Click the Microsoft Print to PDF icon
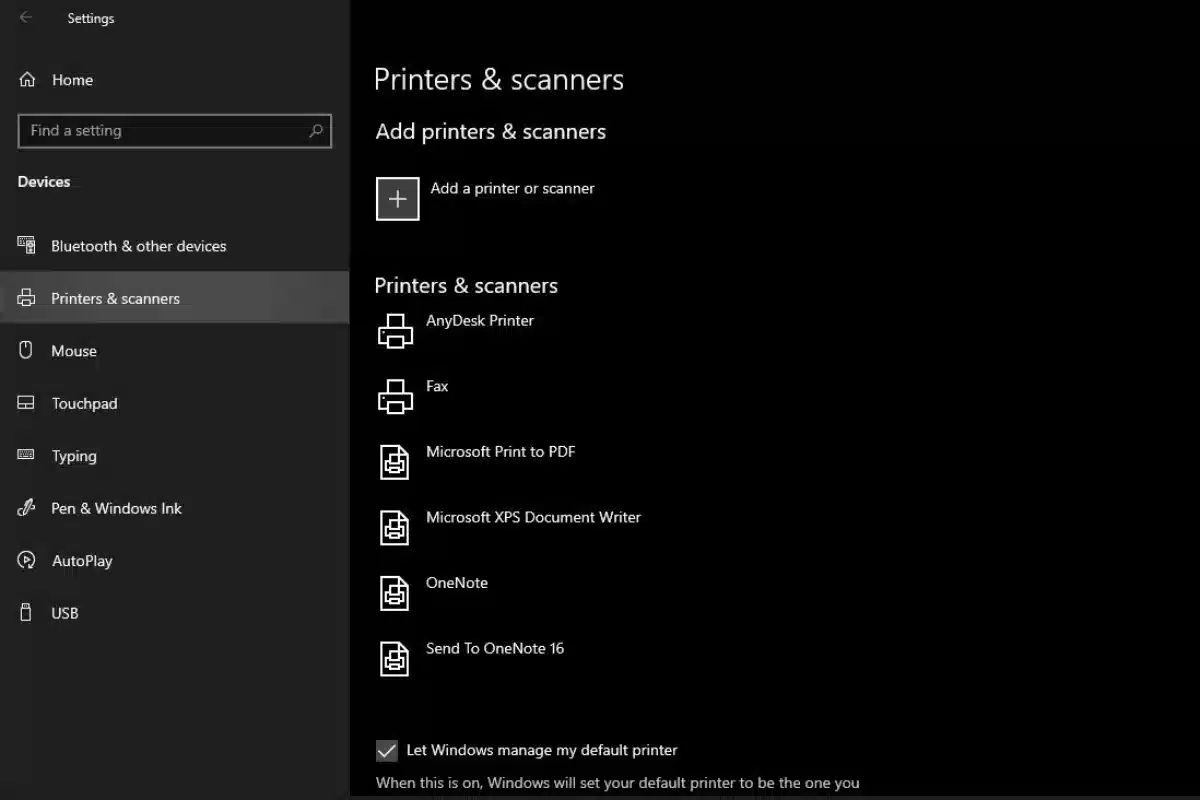 click(395, 462)
